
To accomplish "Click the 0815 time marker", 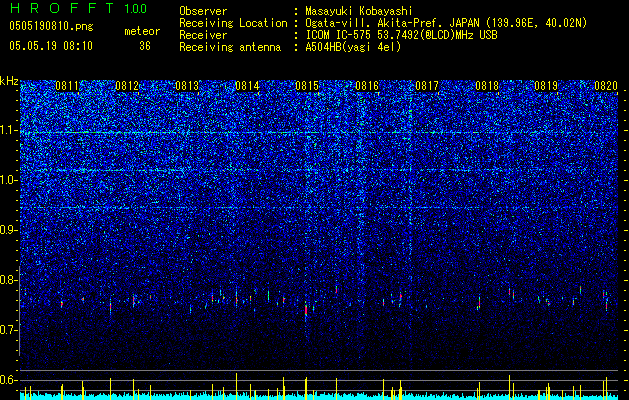I will click(x=307, y=86).
